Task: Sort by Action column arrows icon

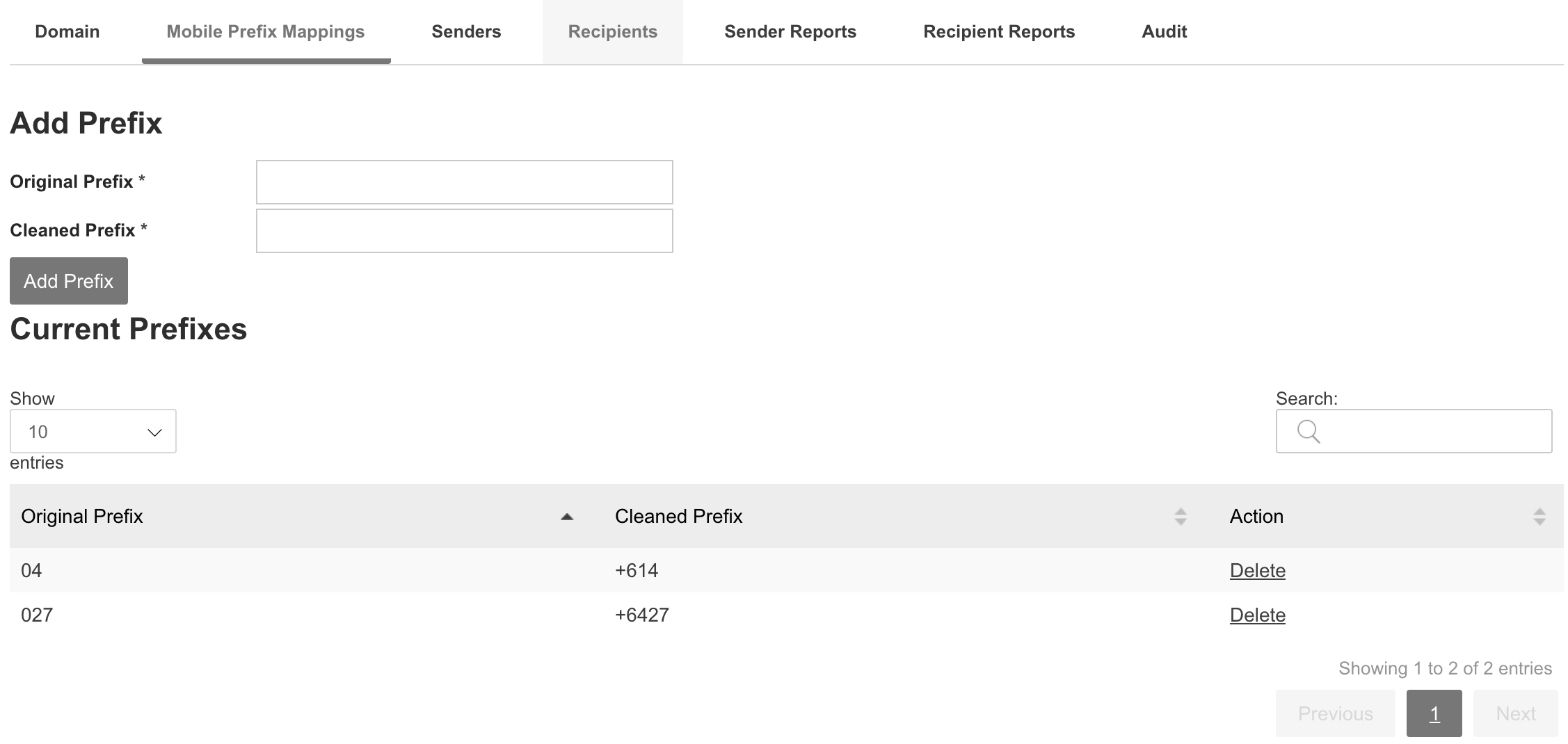Action: coord(1539,517)
